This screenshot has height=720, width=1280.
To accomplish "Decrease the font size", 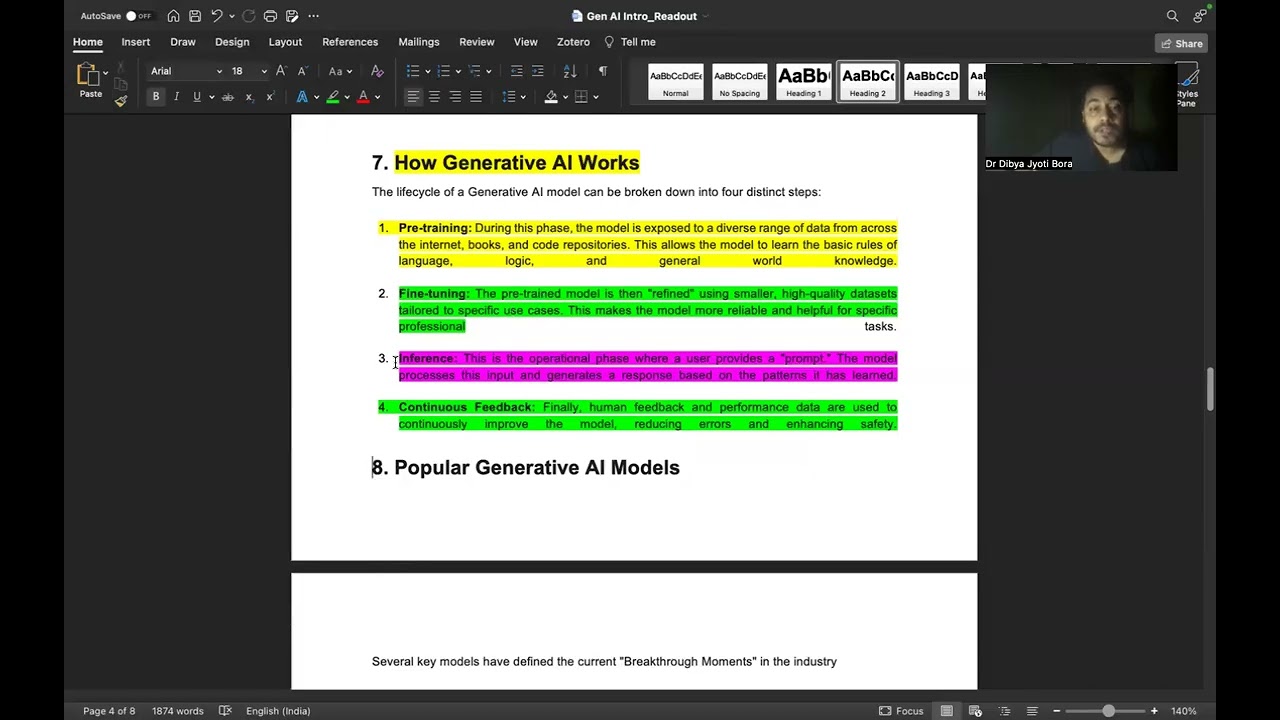I will tap(302, 71).
